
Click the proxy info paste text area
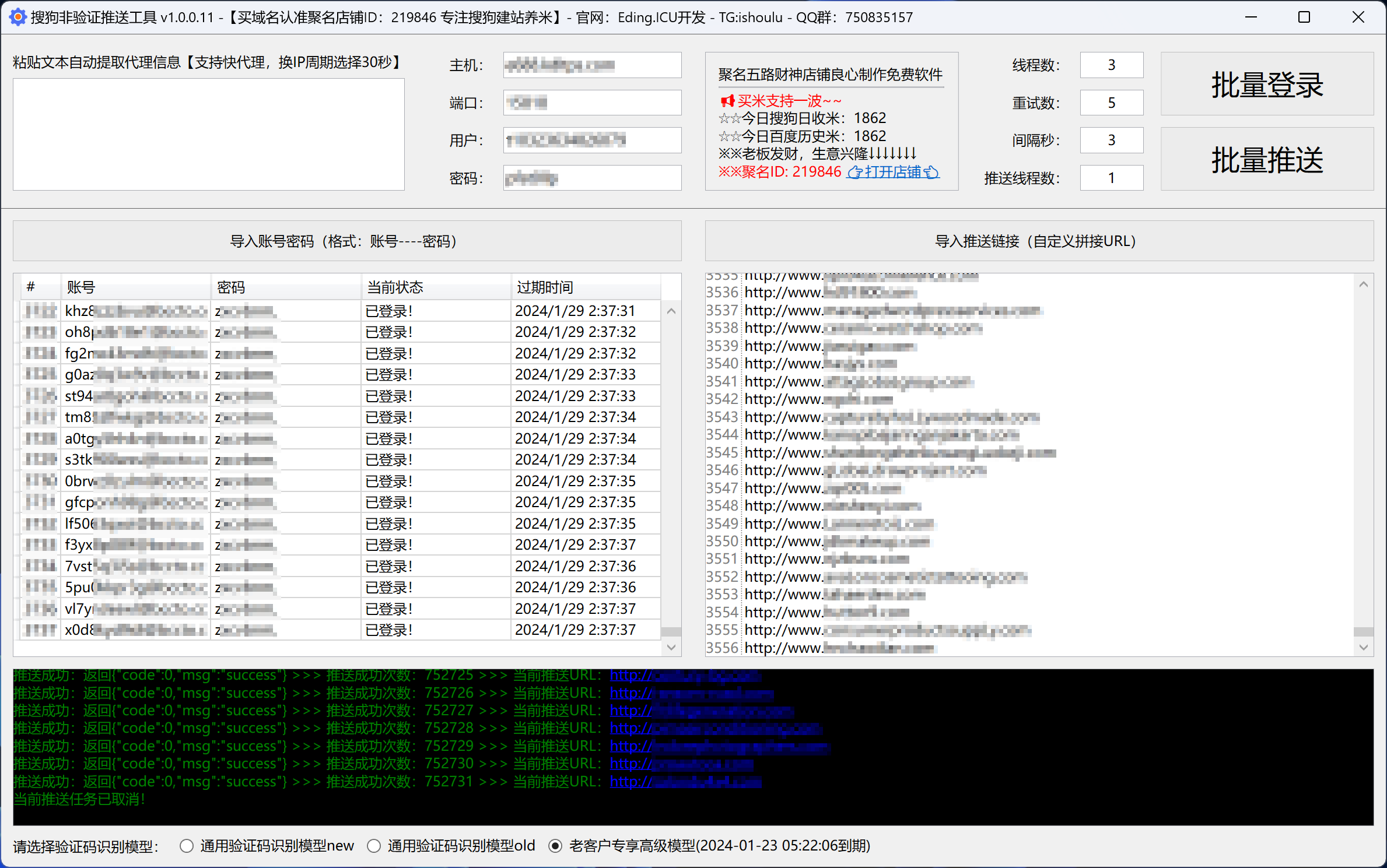(209, 134)
